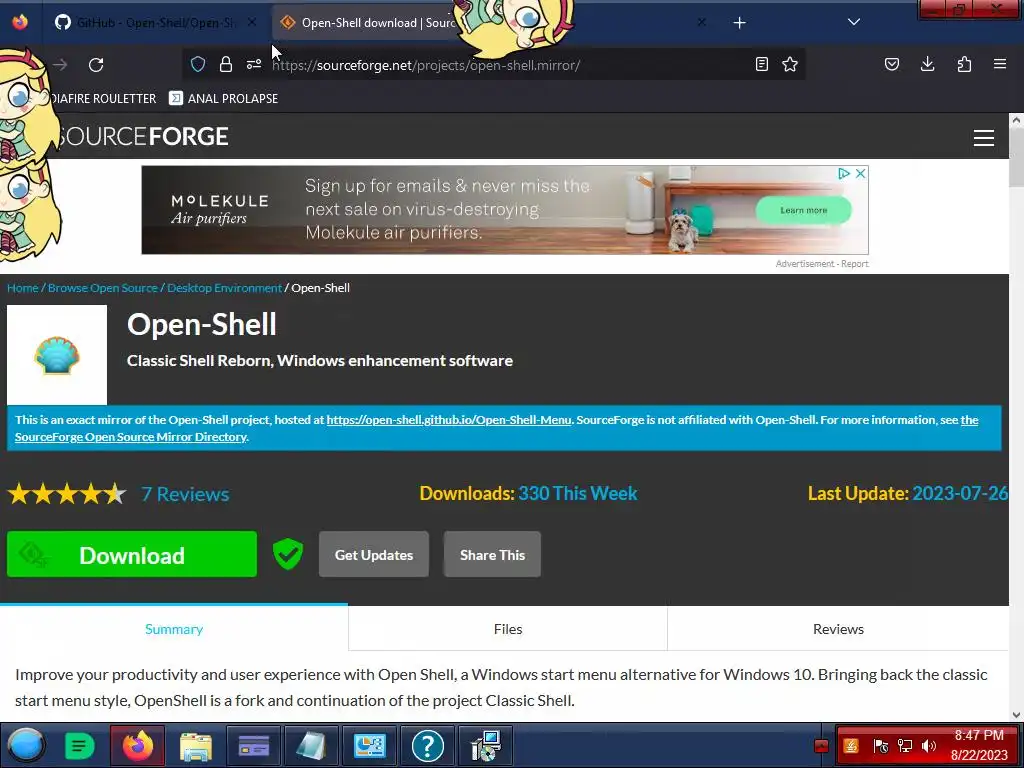Open the help question mark taskbar icon
This screenshot has width=1024, height=768.
tap(428, 746)
